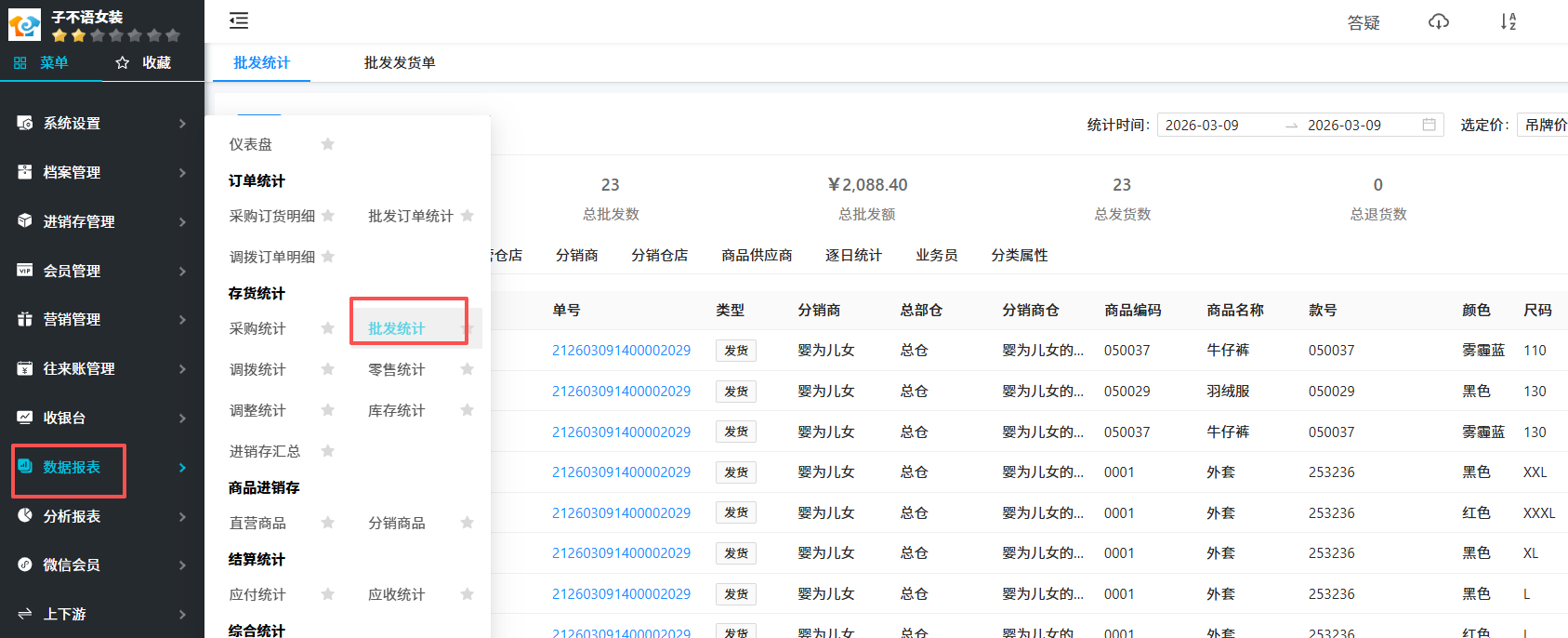
Task: Open 批发统计 in flyout menu
Action: [397, 328]
